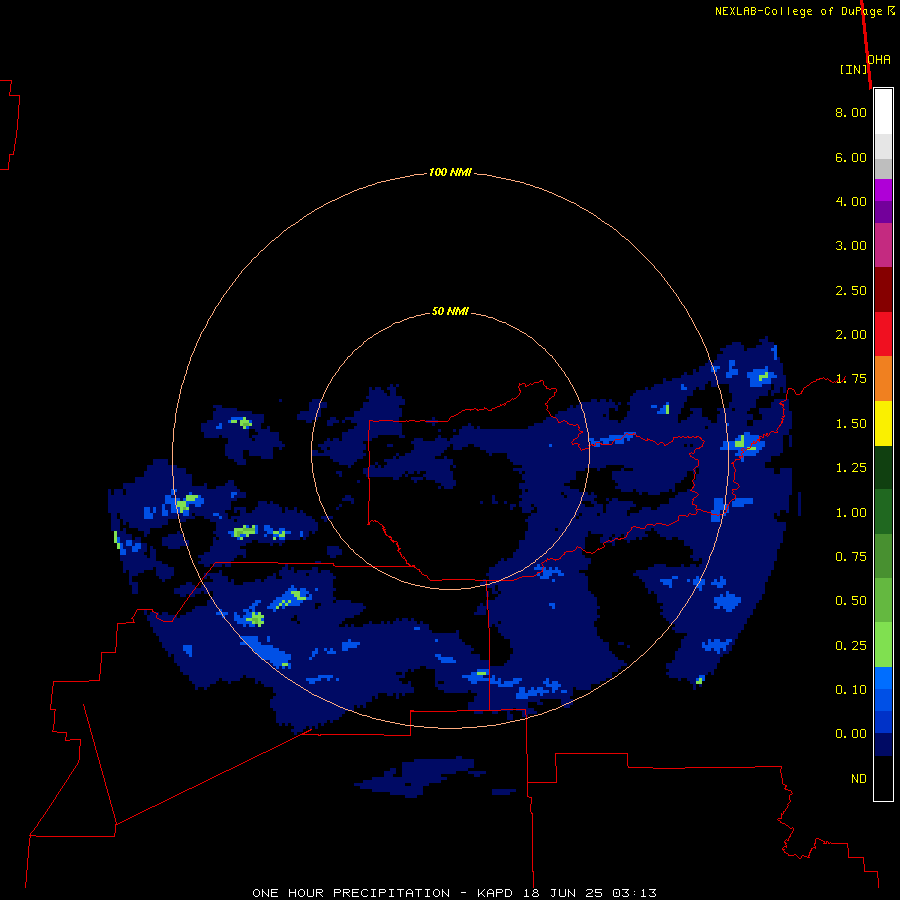This screenshot has width=900, height=900.
Task: Click the 2.50 legend value
Action: pos(851,290)
